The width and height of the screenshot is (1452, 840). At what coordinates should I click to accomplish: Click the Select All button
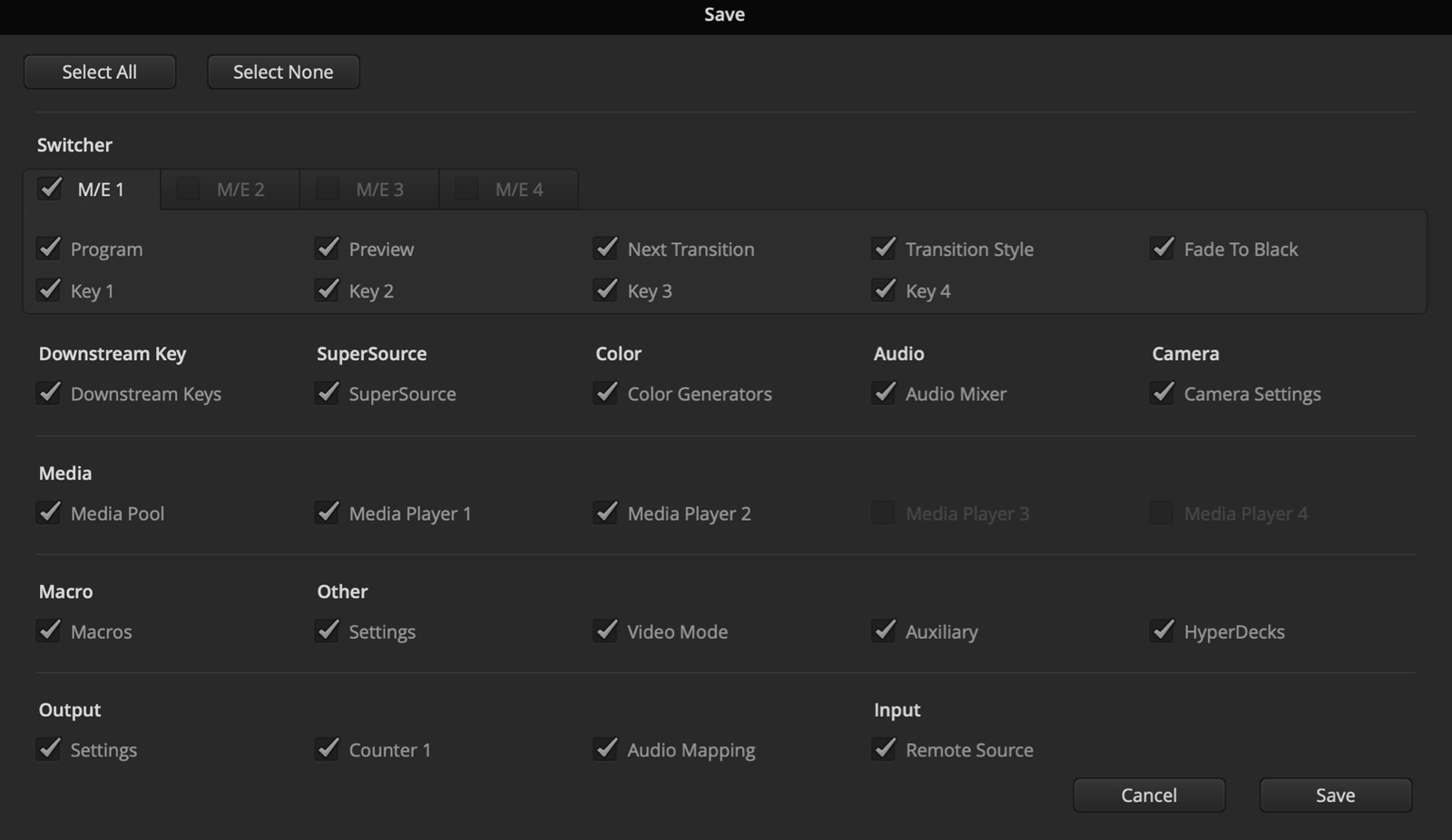click(100, 72)
